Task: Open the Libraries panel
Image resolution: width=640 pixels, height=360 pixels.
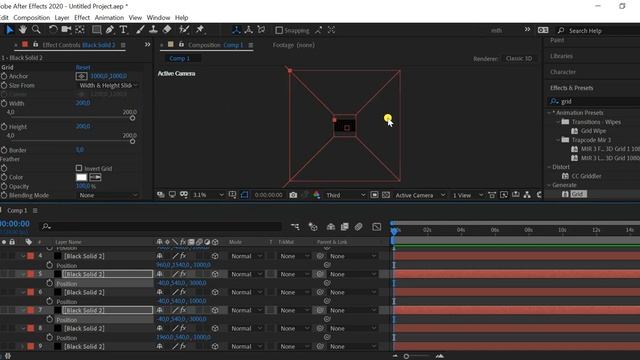Action: pyautogui.click(x=561, y=56)
